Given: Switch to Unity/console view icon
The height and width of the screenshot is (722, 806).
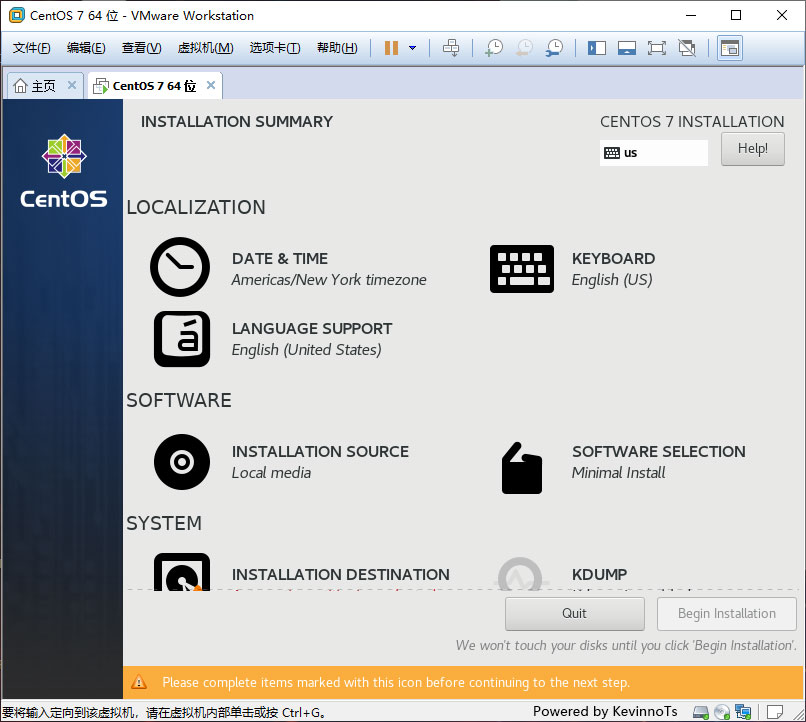Looking at the screenshot, I should point(730,48).
